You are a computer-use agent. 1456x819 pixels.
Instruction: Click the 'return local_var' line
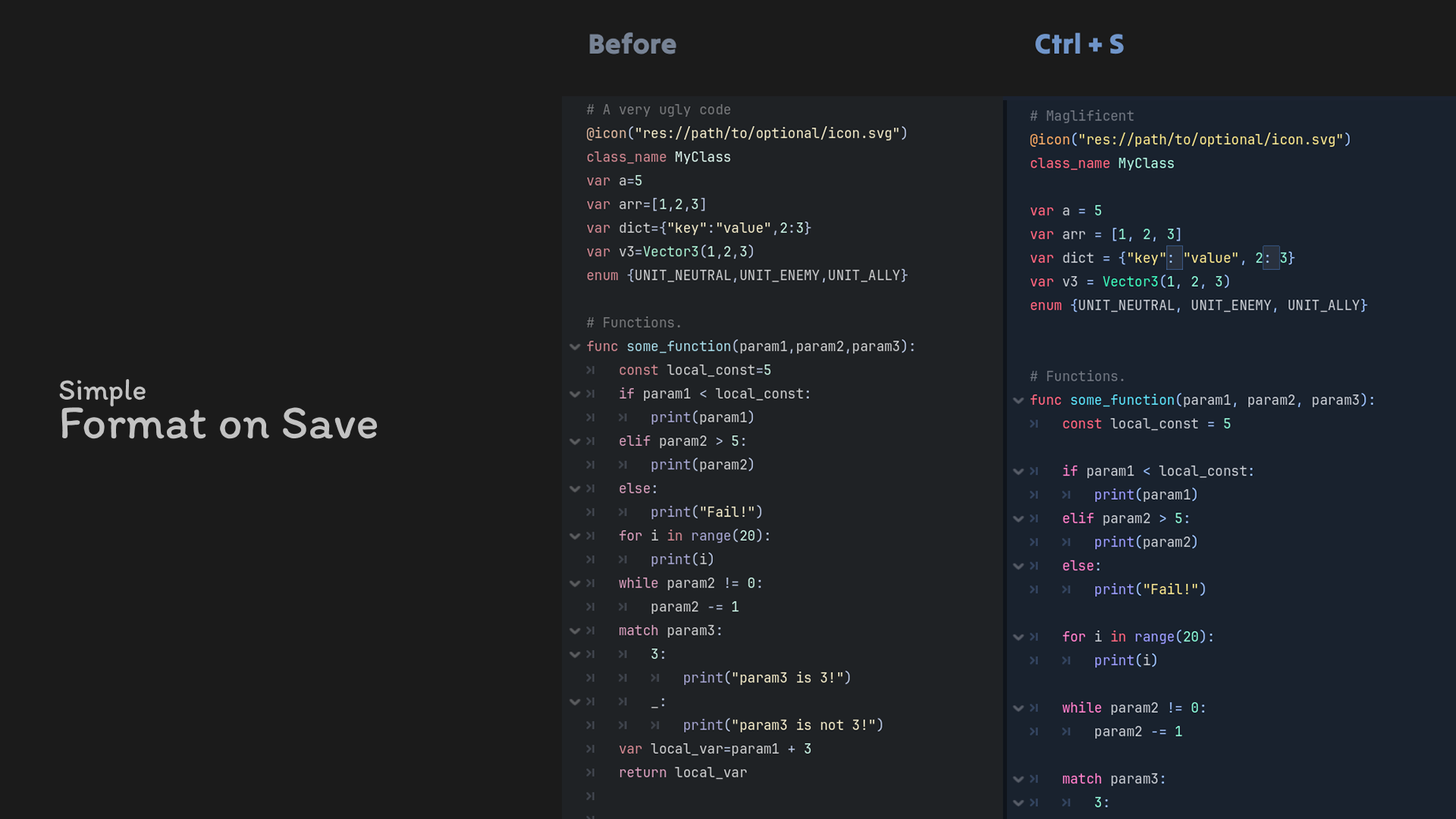[682, 773]
